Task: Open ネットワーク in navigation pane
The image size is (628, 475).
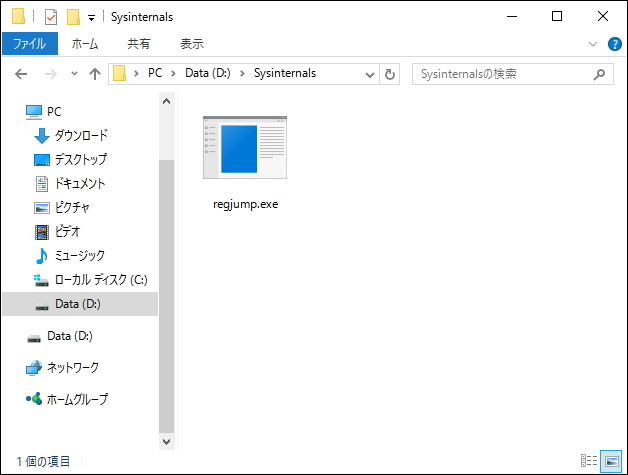Action: click(73, 367)
